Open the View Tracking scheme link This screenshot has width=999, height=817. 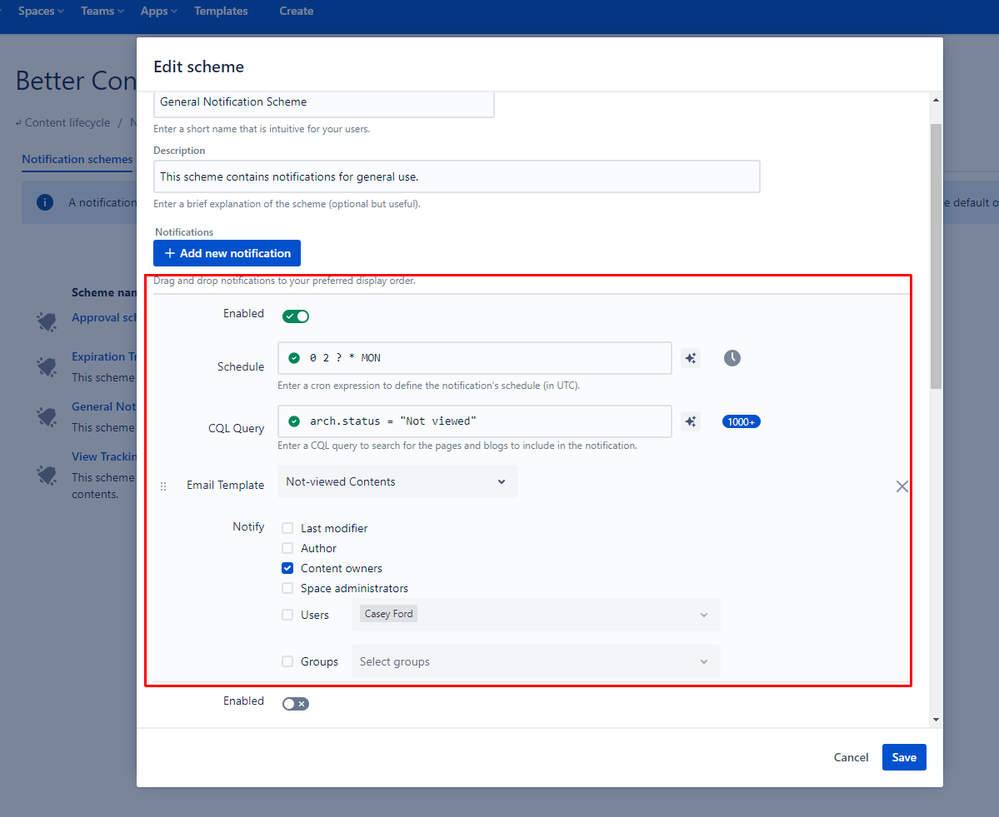[104, 456]
